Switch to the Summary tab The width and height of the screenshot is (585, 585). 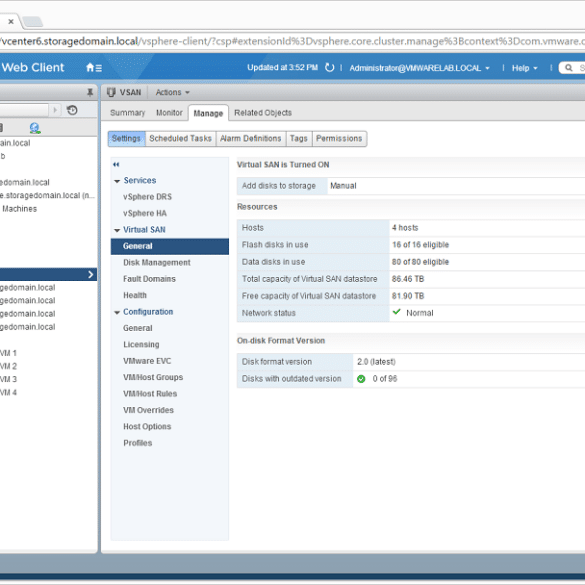click(128, 113)
